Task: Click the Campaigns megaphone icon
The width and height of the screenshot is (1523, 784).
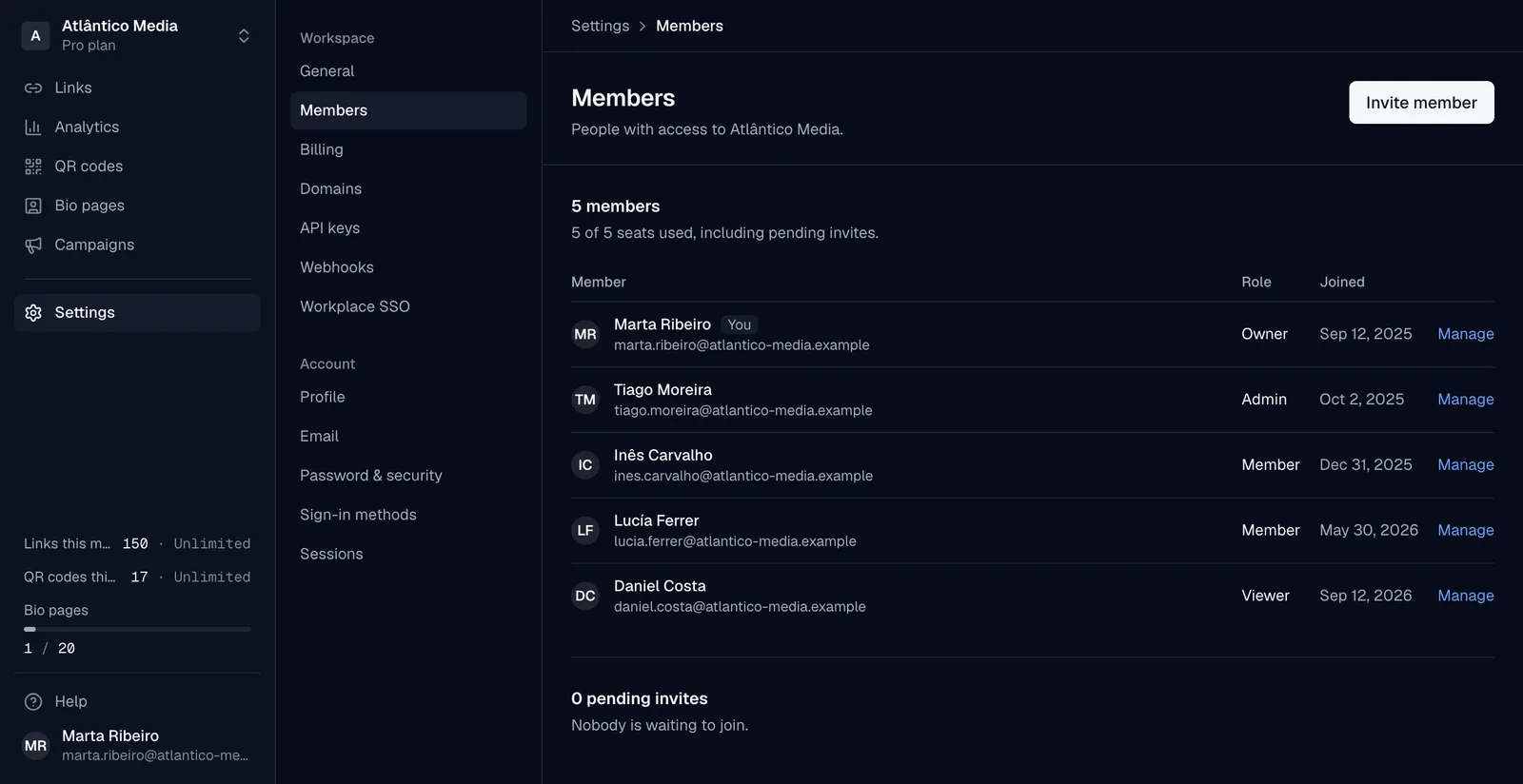Action: coord(33,245)
